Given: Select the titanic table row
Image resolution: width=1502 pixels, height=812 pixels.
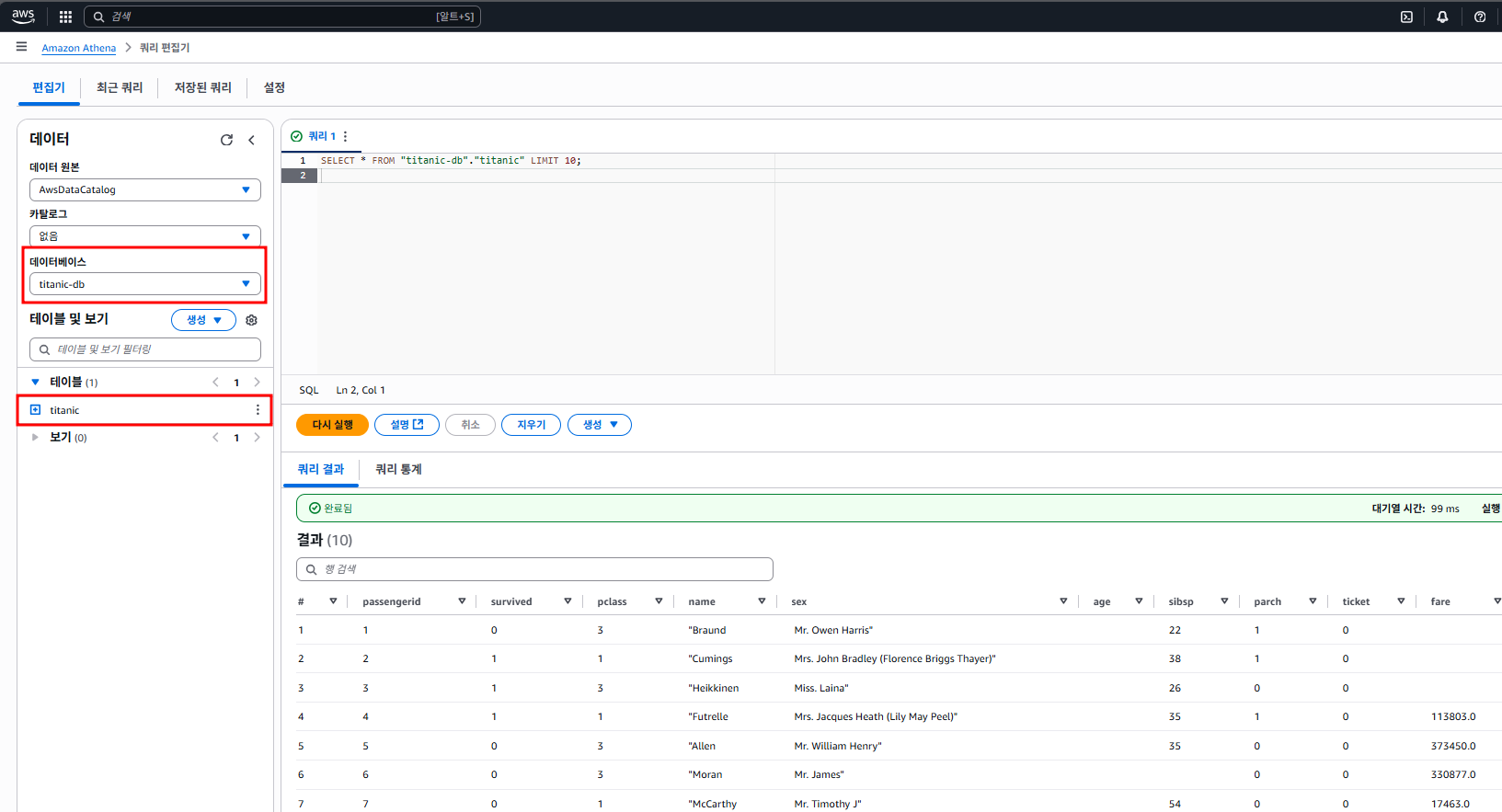Looking at the screenshot, I should tap(144, 410).
